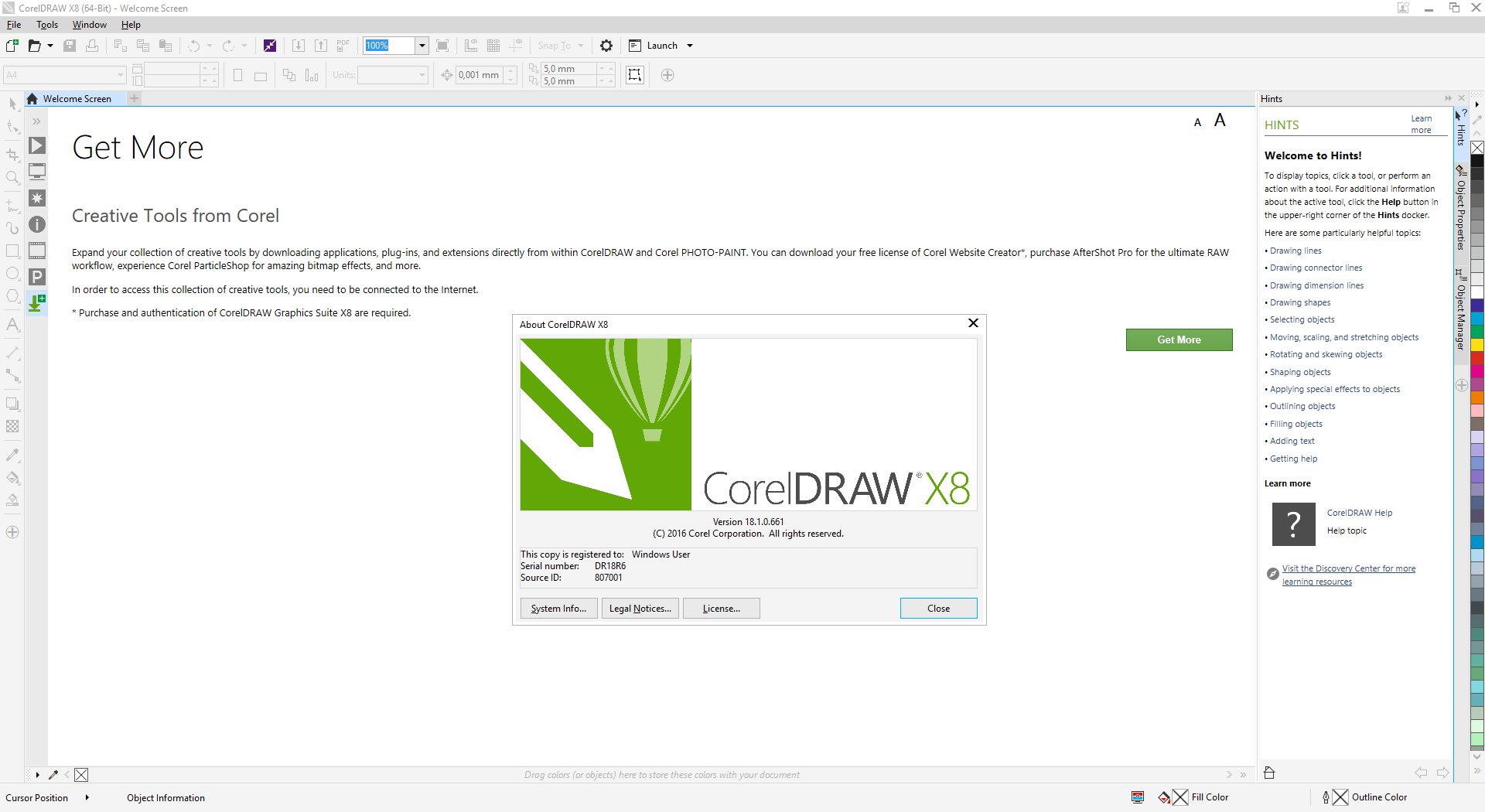Viewport: 1485px width, 812px height.
Task: Pick the cyan swatch in color palette
Action: tap(1477, 318)
